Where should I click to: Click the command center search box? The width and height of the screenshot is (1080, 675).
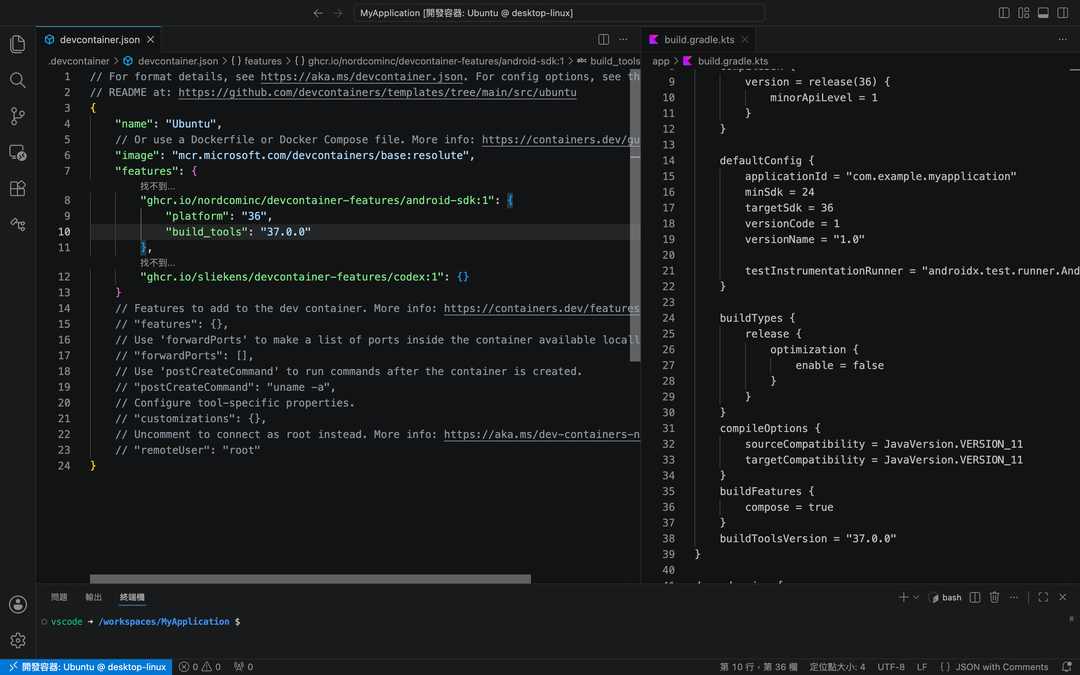(559, 13)
